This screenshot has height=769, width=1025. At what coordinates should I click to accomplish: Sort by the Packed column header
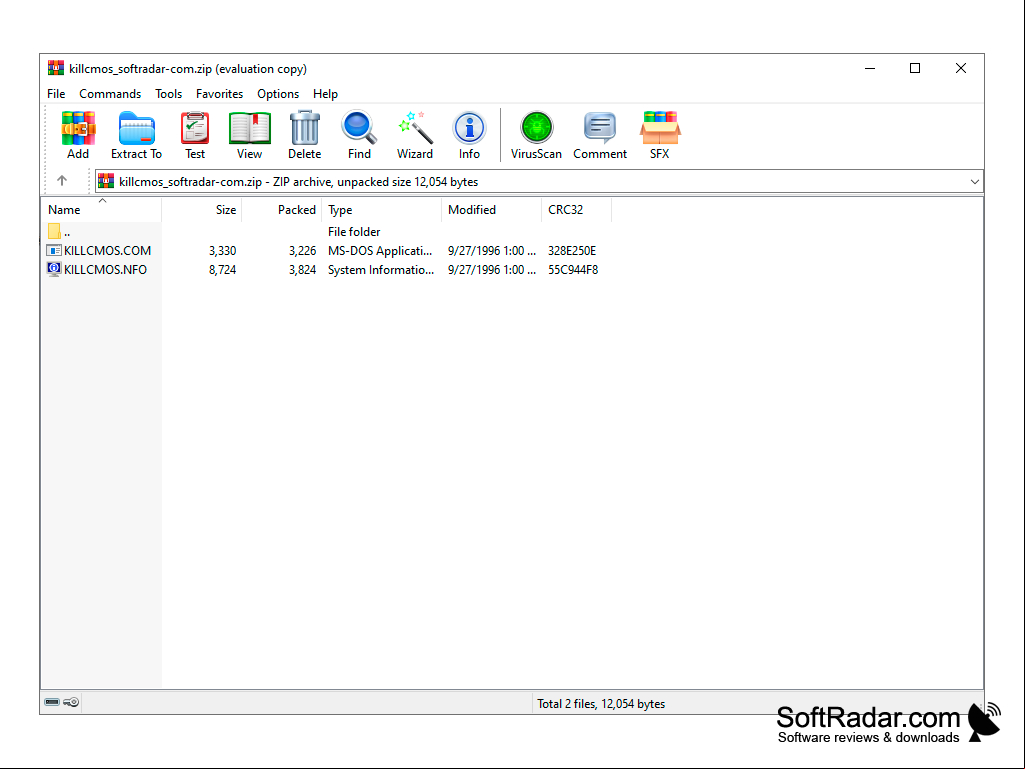pos(282,209)
